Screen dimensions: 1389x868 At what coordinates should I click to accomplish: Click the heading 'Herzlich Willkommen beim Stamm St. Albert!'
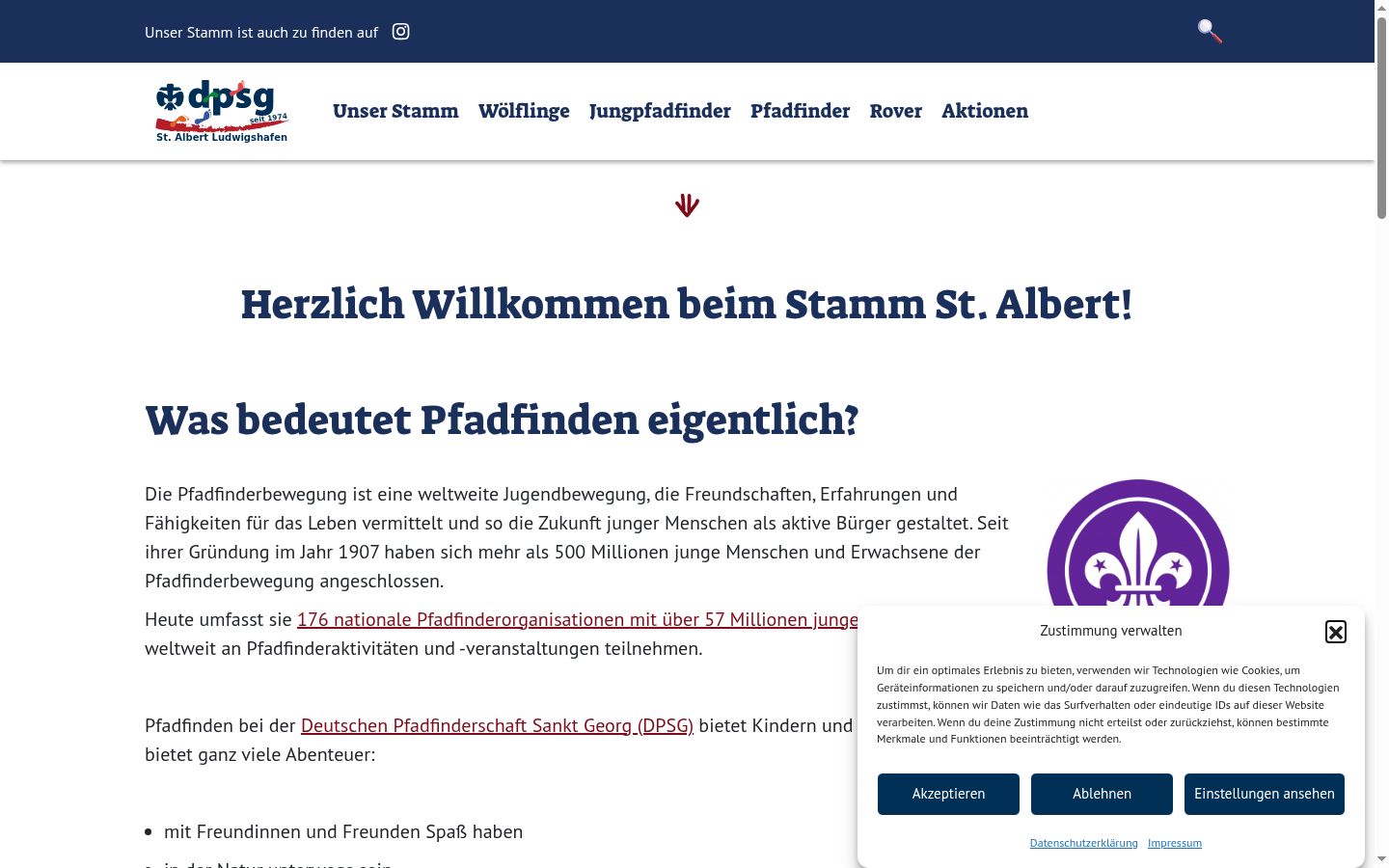[x=687, y=304]
